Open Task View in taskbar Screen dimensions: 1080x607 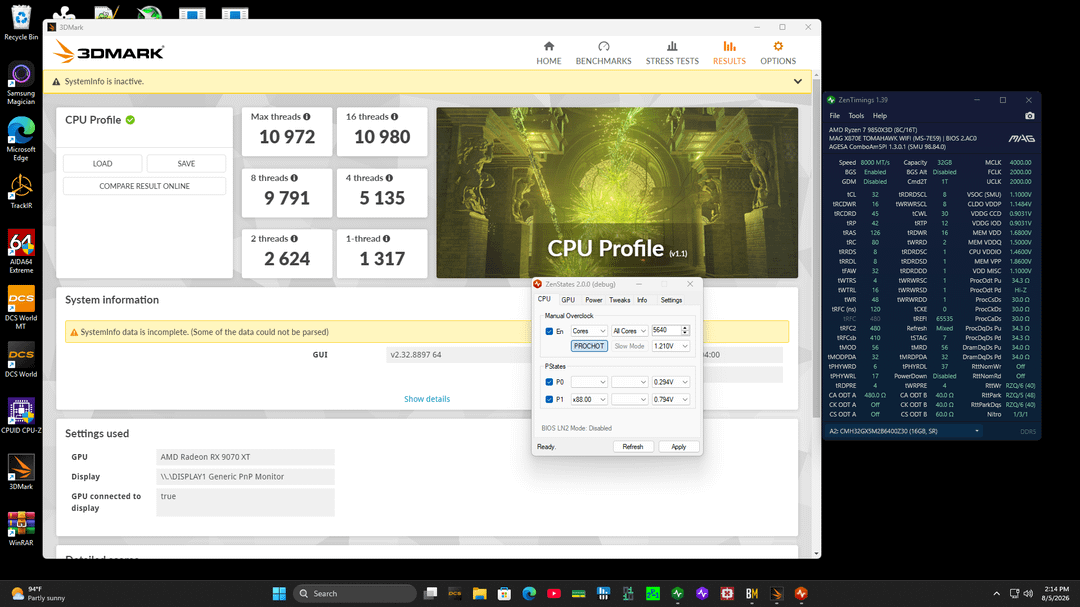point(430,593)
